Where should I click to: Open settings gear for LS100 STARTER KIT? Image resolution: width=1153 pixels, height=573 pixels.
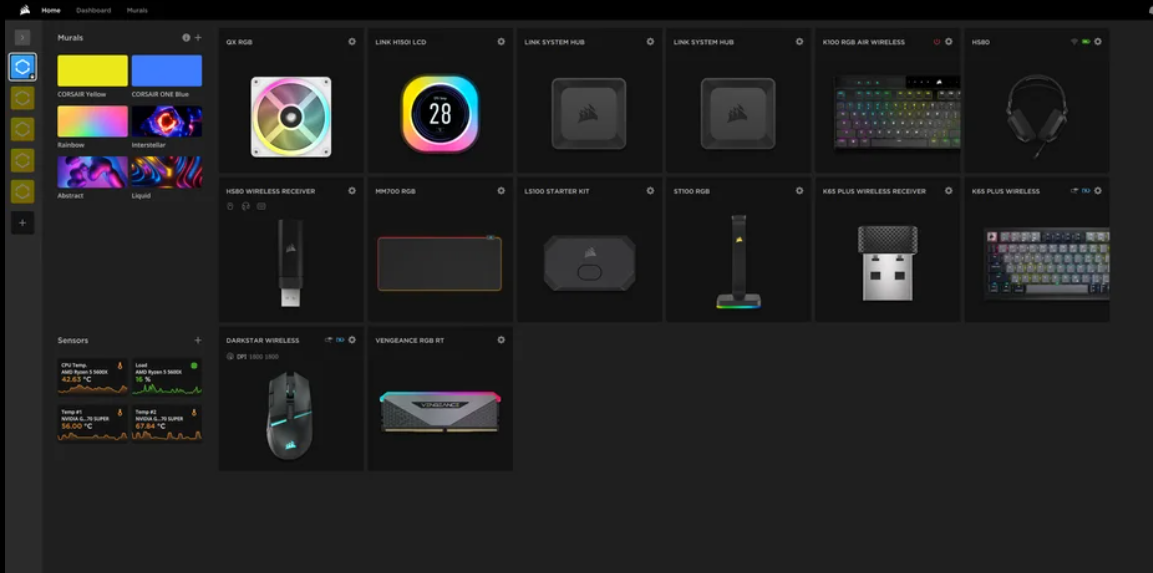coord(651,191)
